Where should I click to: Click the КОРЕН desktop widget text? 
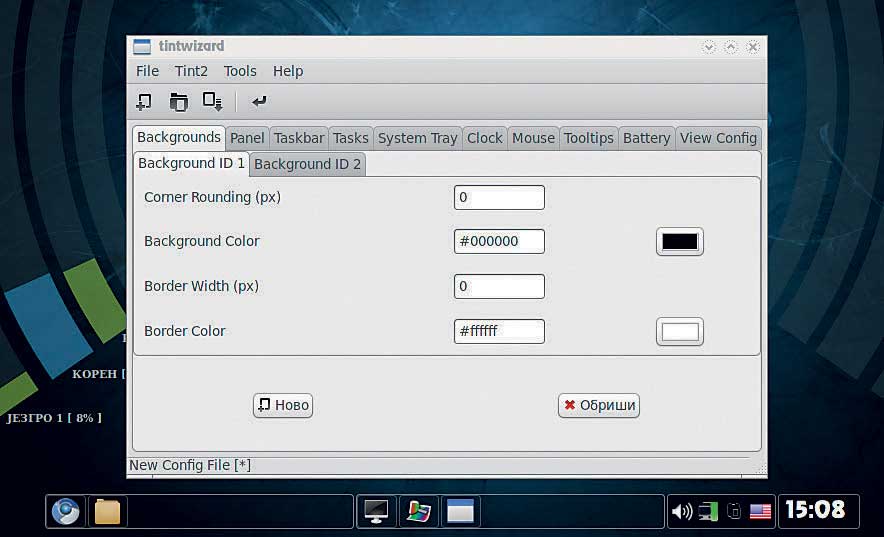[98, 374]
